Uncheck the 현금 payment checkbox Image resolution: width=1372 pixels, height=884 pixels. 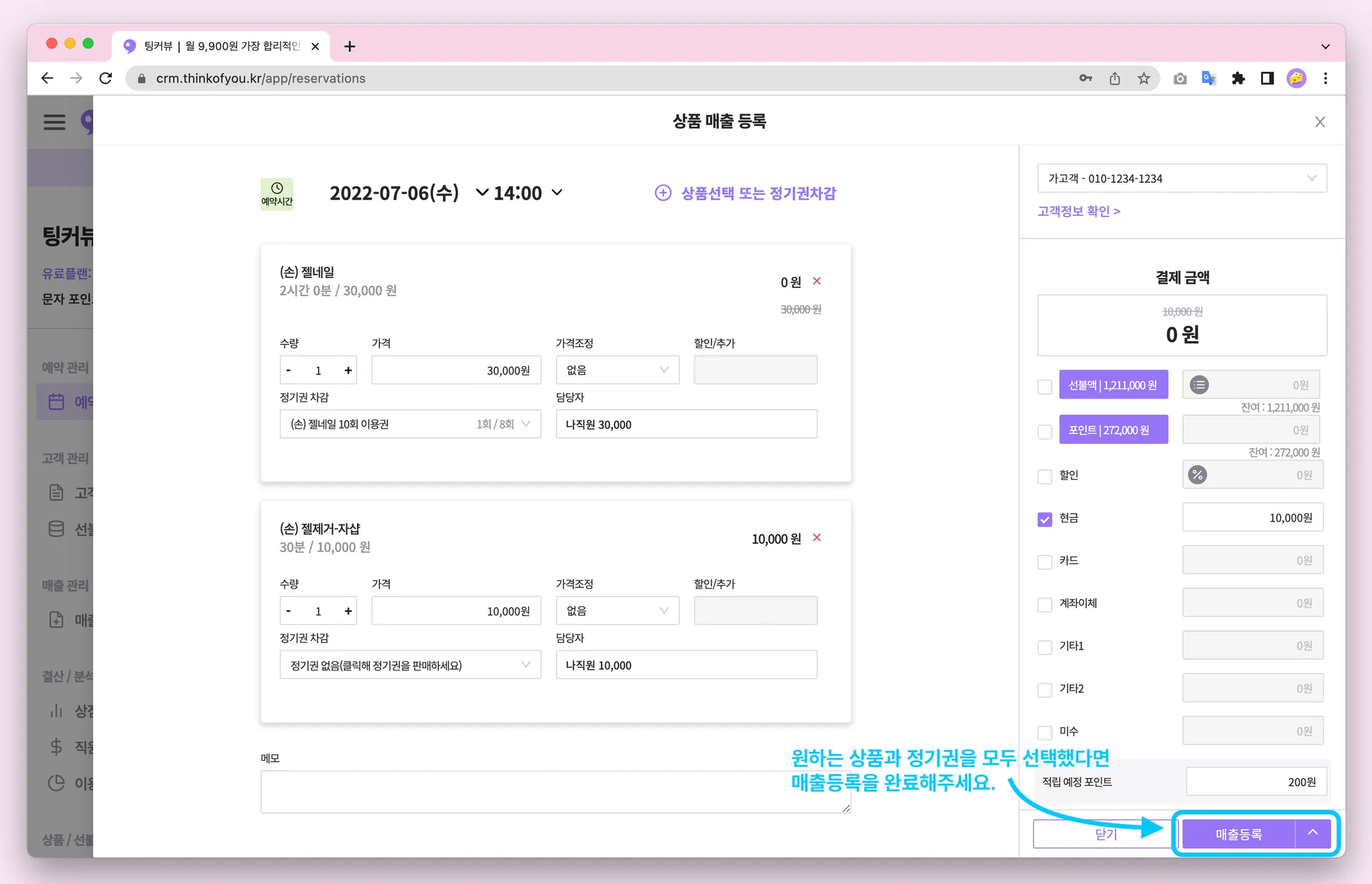(1044, 519)
